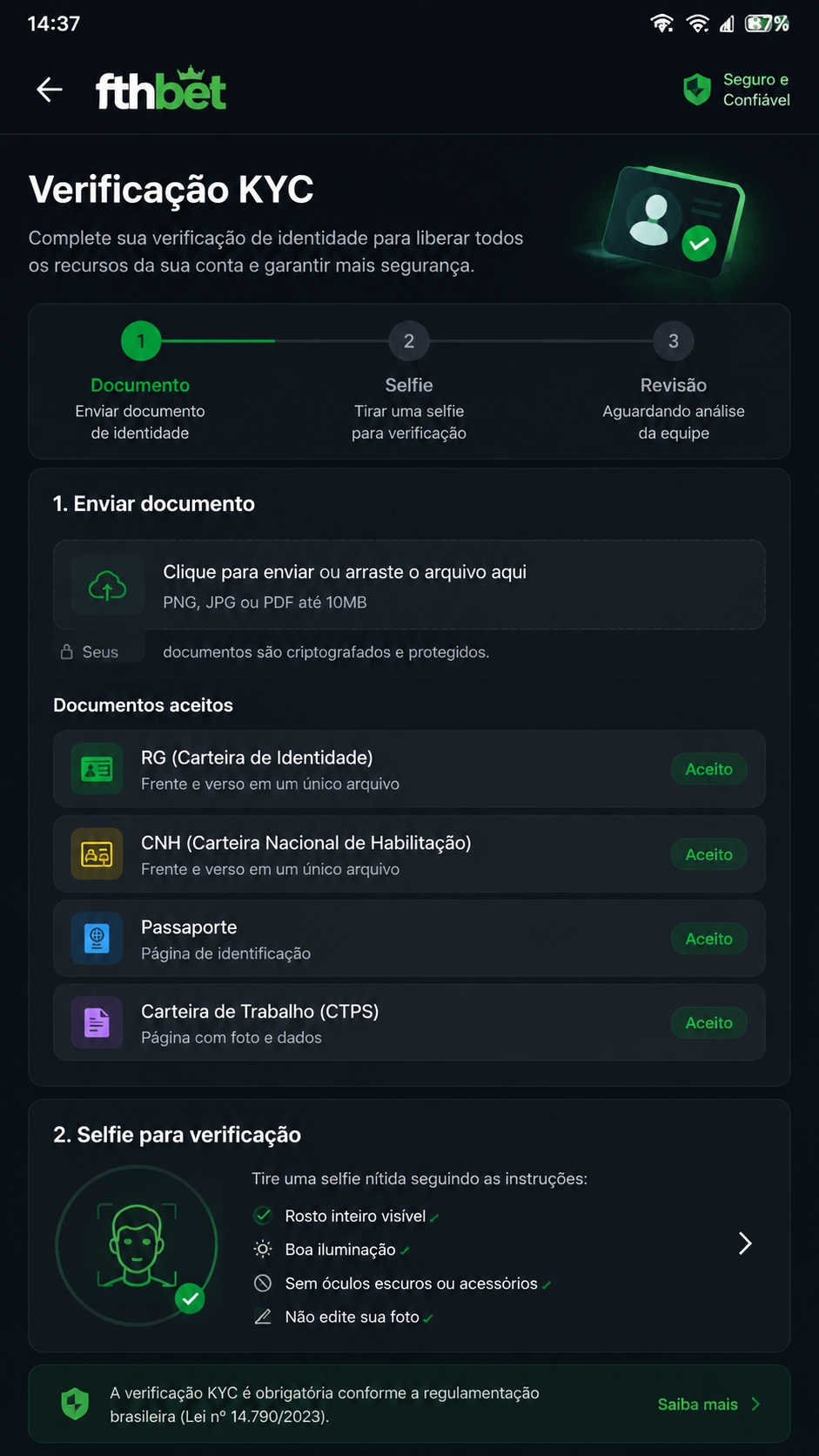Tap the Rosto inteiro visível check icon
Image resolution: width=819 pixels, height=1456 pixels.
point(262,1215)
